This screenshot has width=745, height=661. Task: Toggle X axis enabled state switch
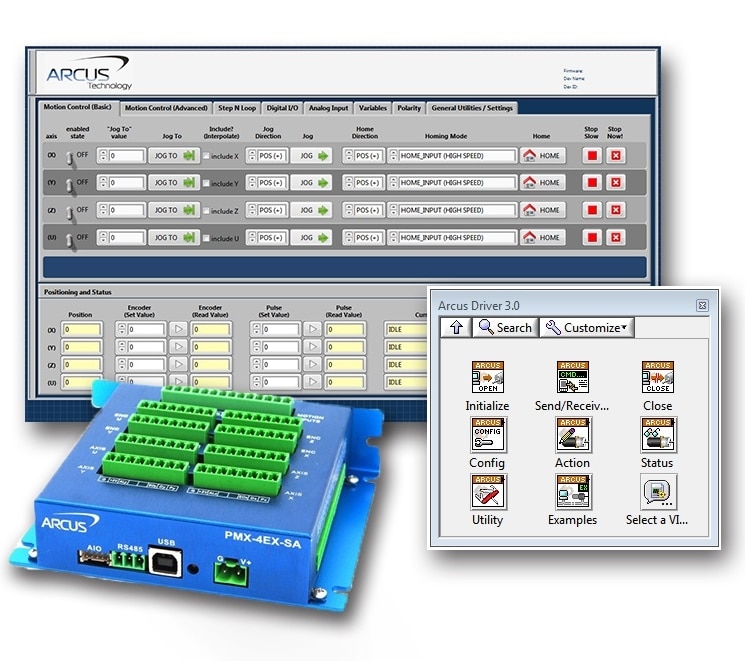tap(70, 159)
